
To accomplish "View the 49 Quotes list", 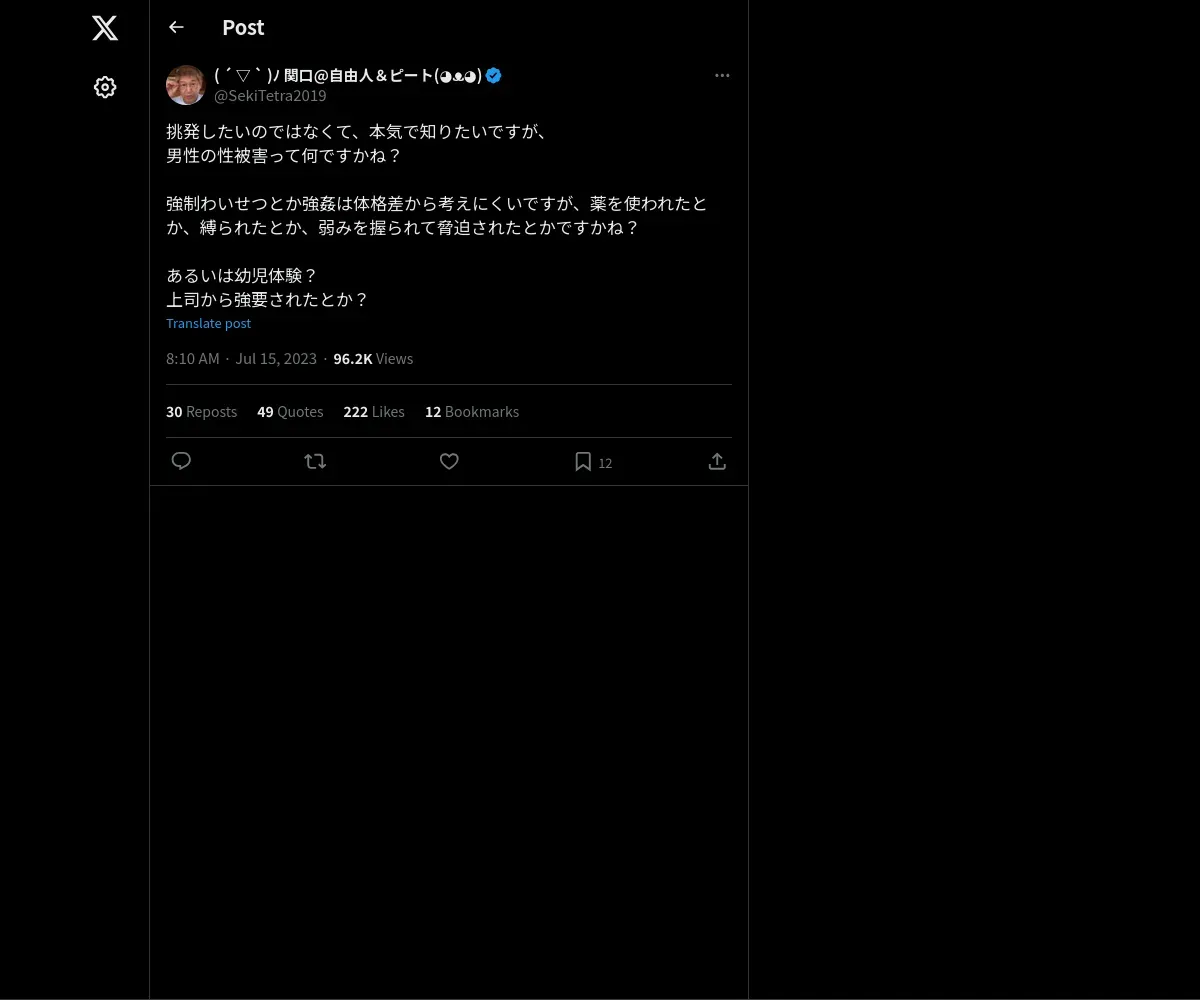I will pyautogui.click(x=290, y=412).
